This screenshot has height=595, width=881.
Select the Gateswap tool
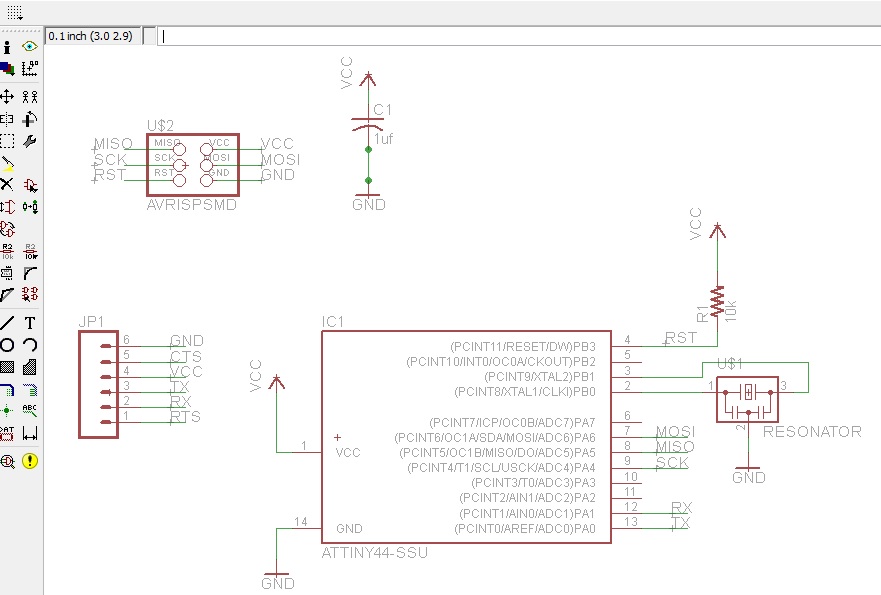(7, 229)
